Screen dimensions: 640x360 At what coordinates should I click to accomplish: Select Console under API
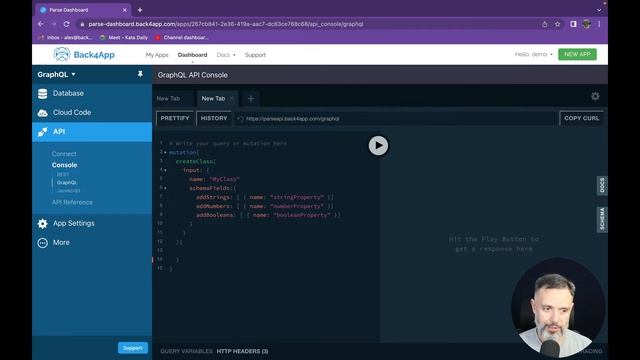[x=64, y=165]
